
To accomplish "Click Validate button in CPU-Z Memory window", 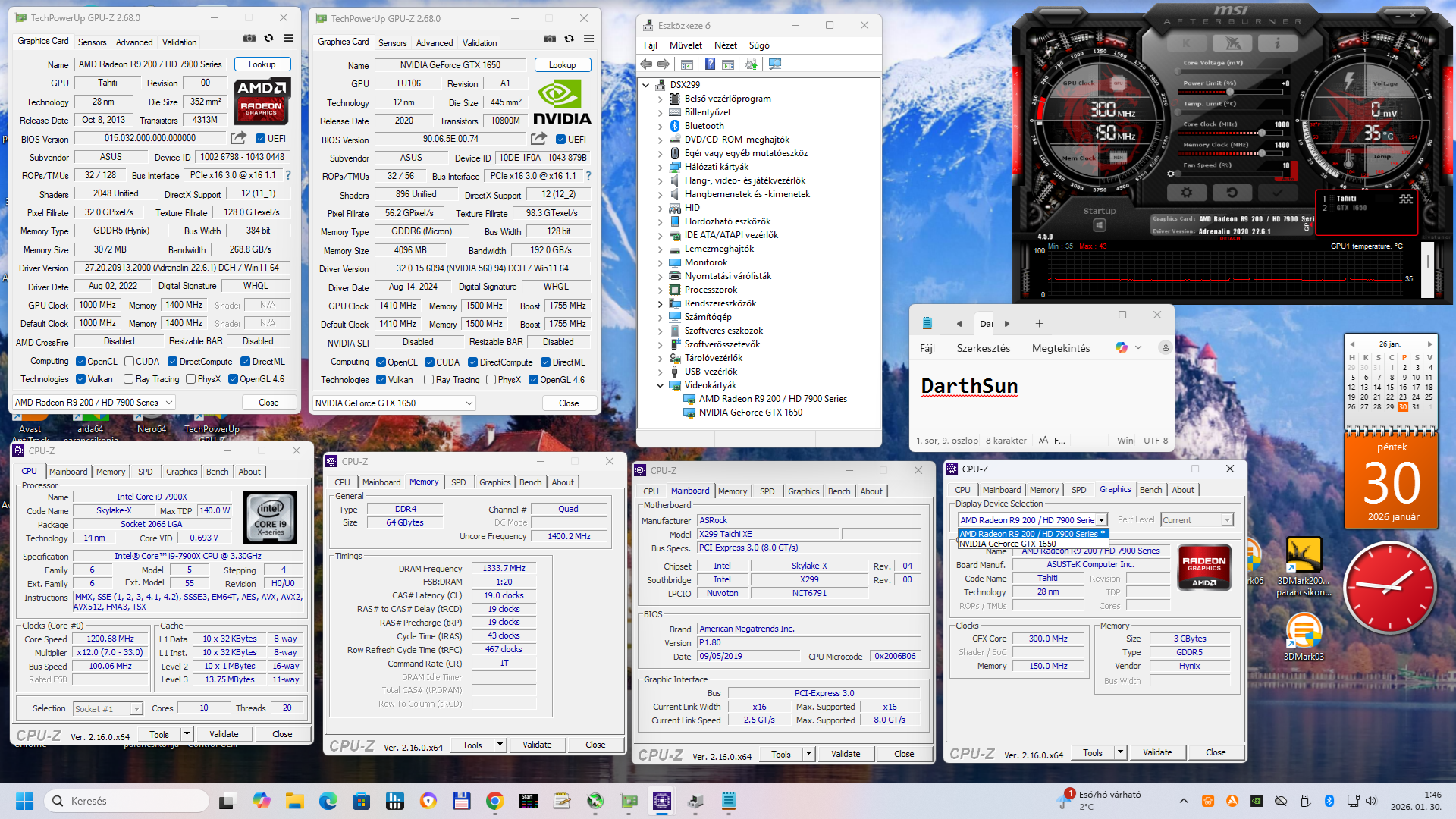I will 537,745.
